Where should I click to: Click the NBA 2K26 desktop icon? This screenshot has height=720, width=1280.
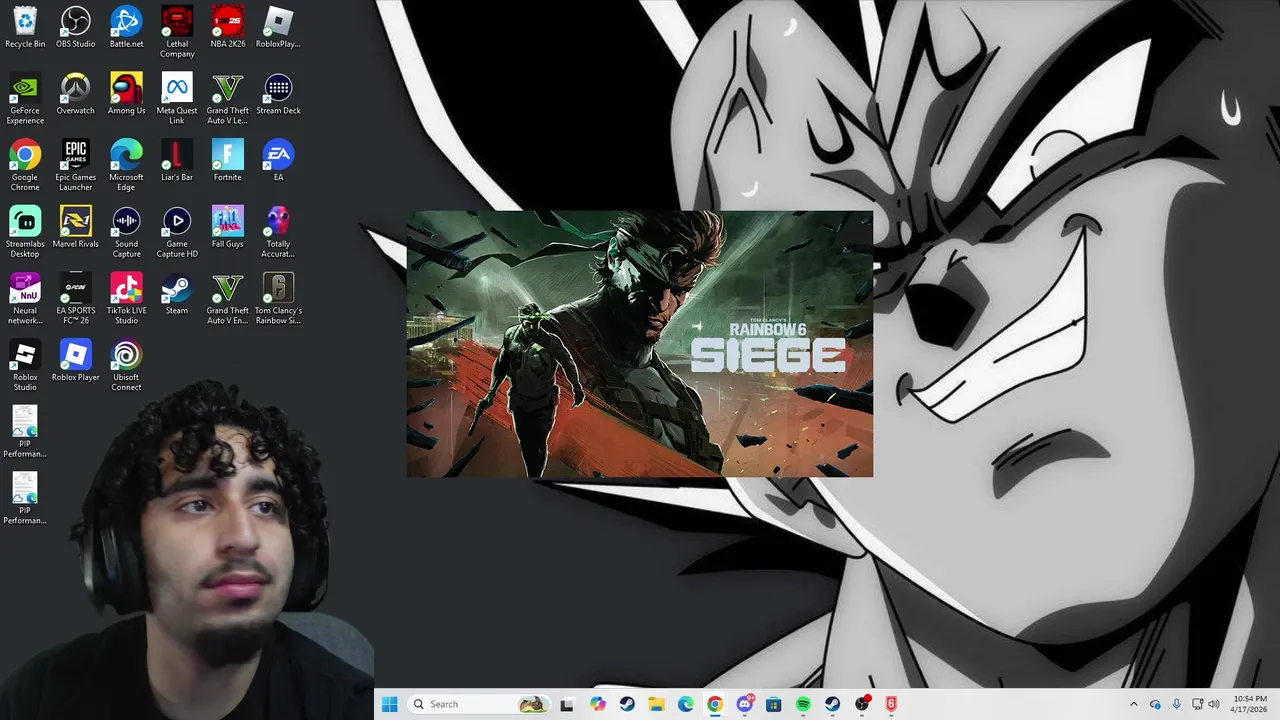pos(228,27)
